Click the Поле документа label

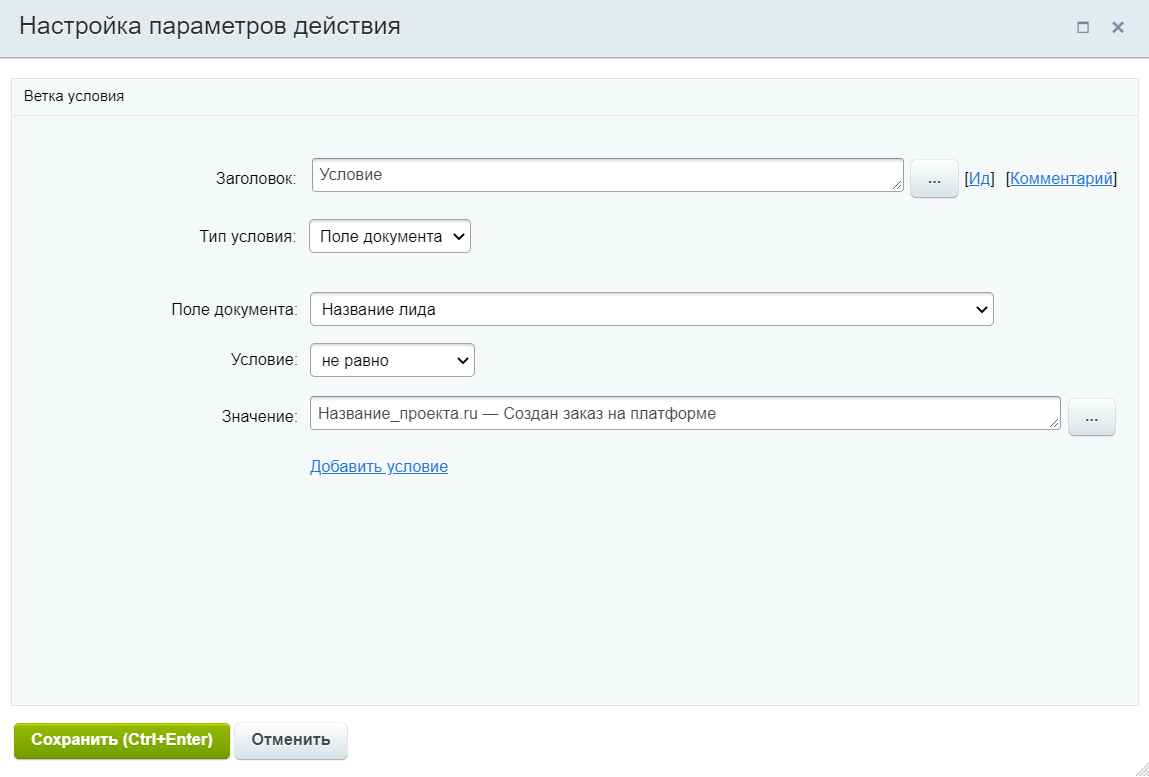[x=234, y=310]
